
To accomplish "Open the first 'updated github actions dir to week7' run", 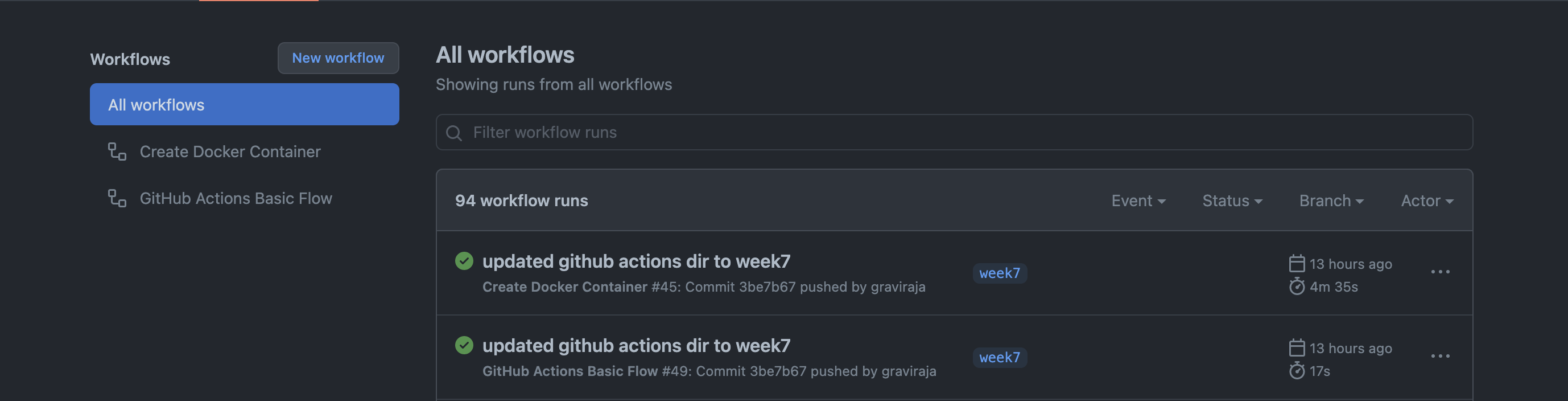I will (636, 261).
